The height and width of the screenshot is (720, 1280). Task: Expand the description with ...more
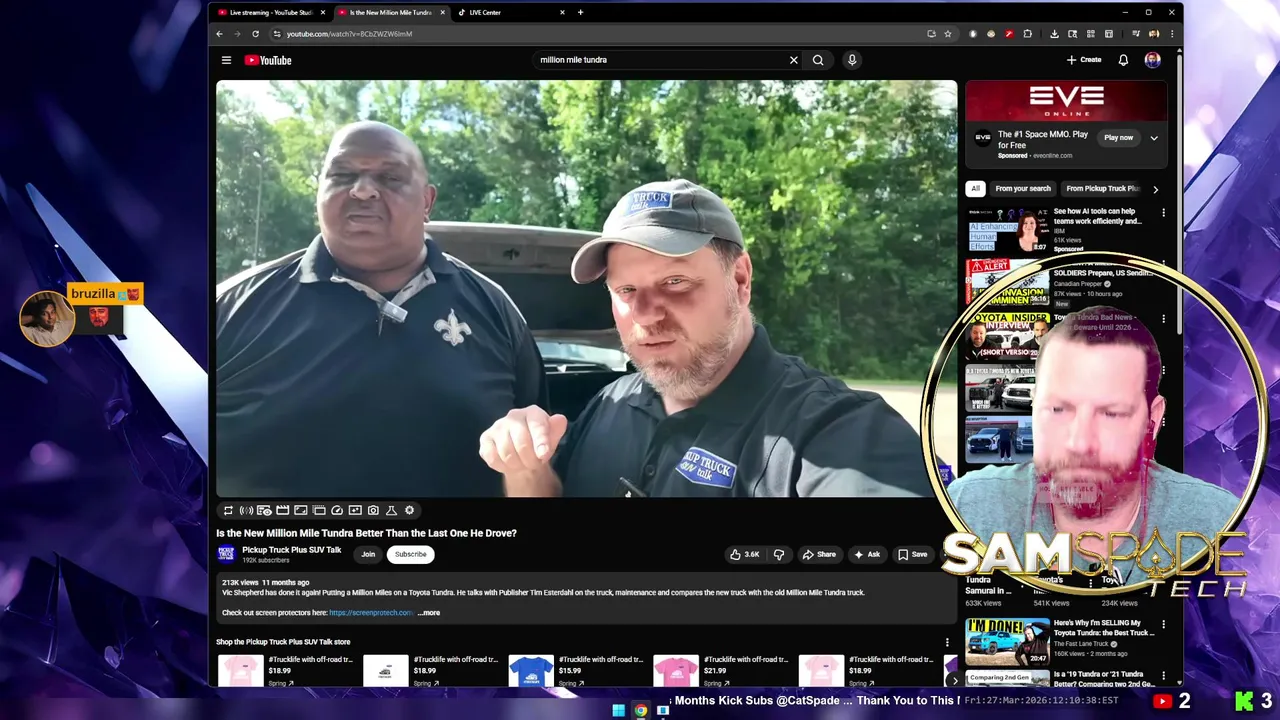coord(429,613)
